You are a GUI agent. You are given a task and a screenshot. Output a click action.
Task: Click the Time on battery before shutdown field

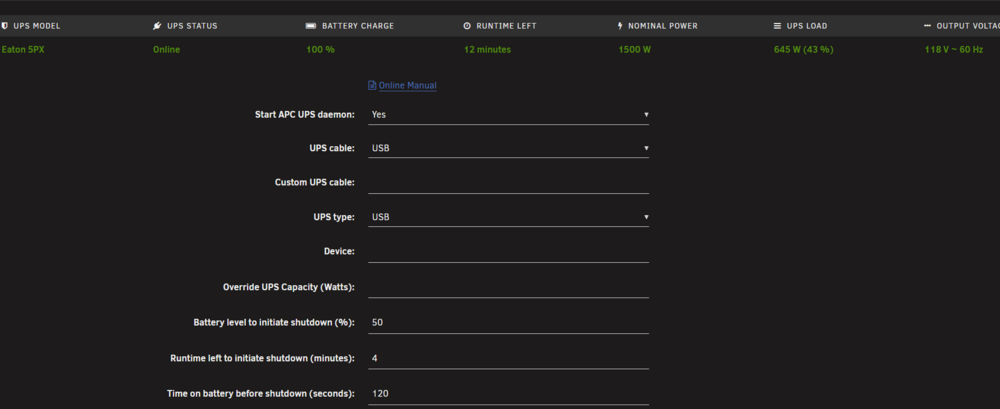coord(508,394)
